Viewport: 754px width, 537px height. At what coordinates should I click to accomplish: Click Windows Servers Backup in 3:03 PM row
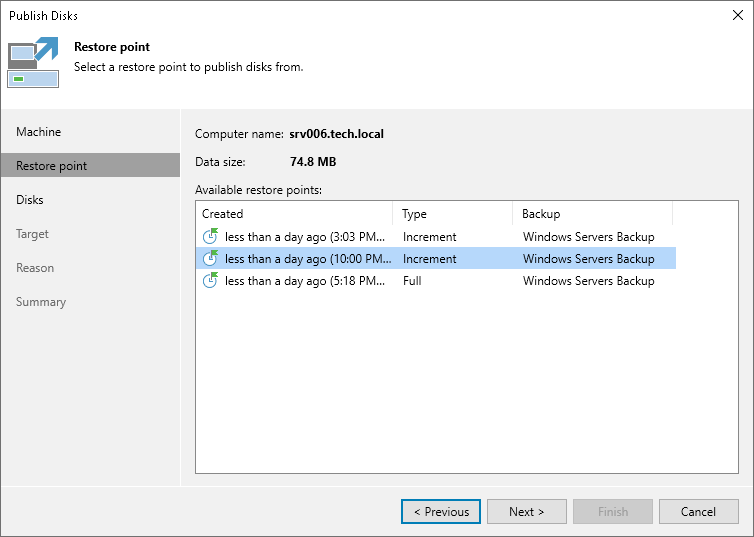coord(589,237)
